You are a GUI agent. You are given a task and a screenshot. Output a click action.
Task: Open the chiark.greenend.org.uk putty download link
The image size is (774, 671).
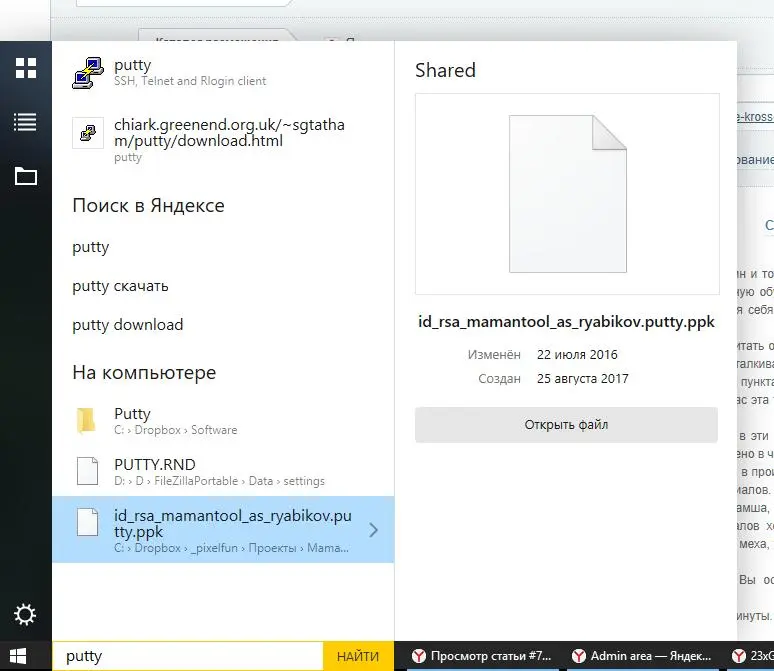pos(230,133)
